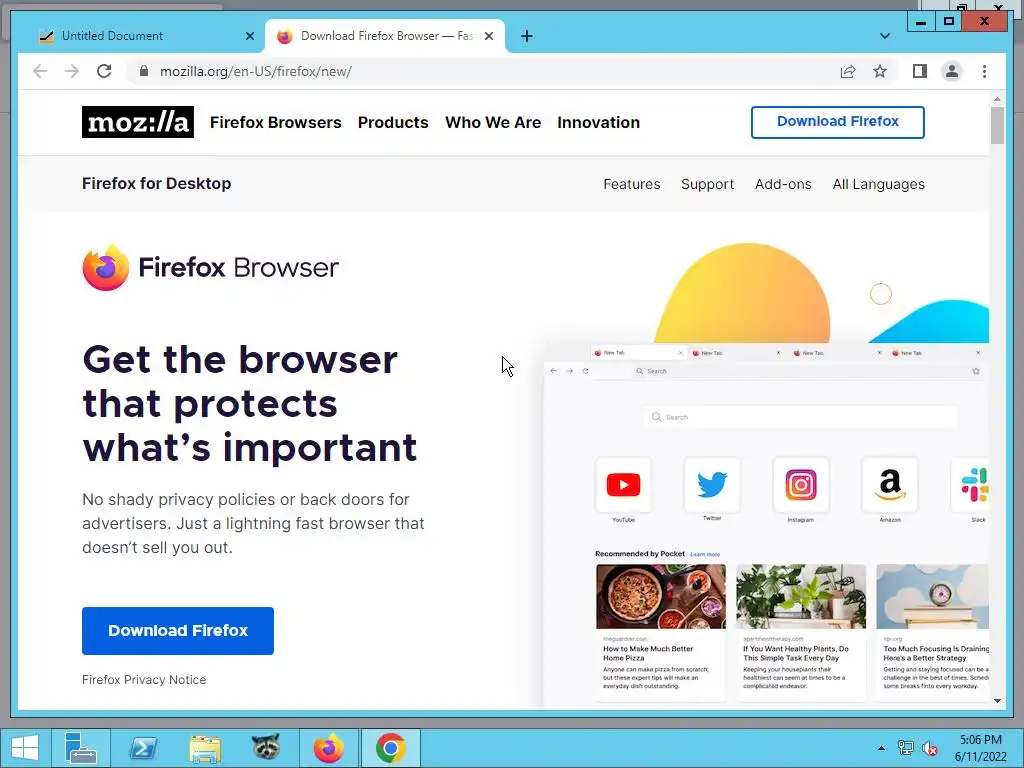
Task: Select the Download Firefox Browser tab
Action: (x=385, y=36)
